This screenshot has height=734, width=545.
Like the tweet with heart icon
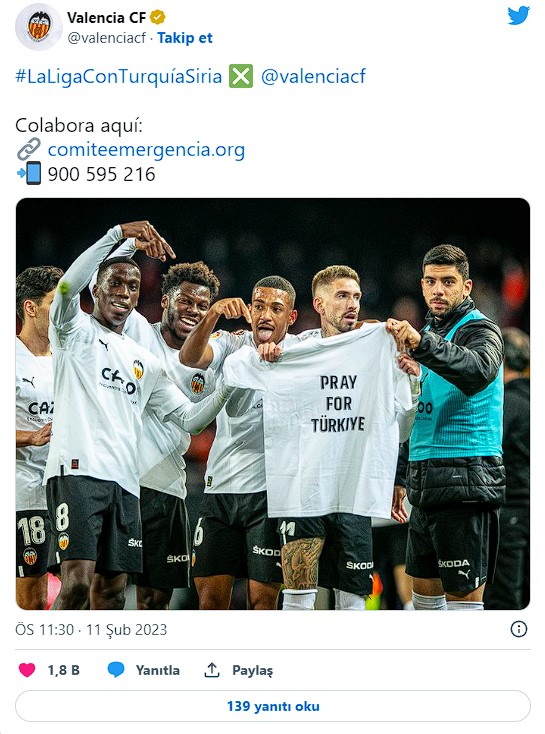(27, 670)
